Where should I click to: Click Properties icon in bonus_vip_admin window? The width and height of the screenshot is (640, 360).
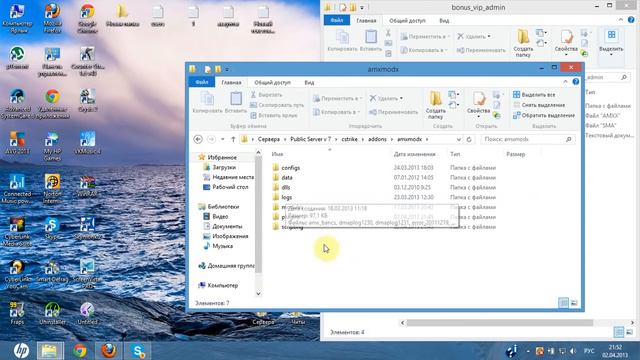(567, 37)
